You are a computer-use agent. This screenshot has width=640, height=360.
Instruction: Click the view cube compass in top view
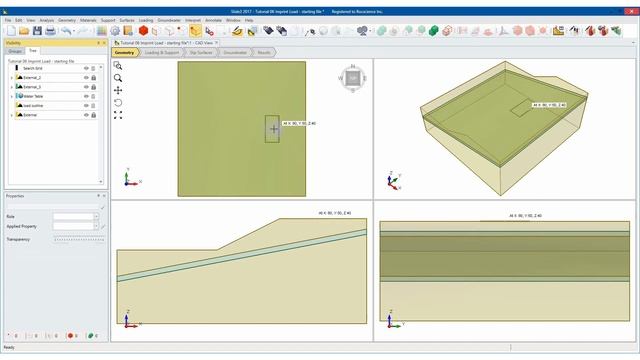point(353,78)
